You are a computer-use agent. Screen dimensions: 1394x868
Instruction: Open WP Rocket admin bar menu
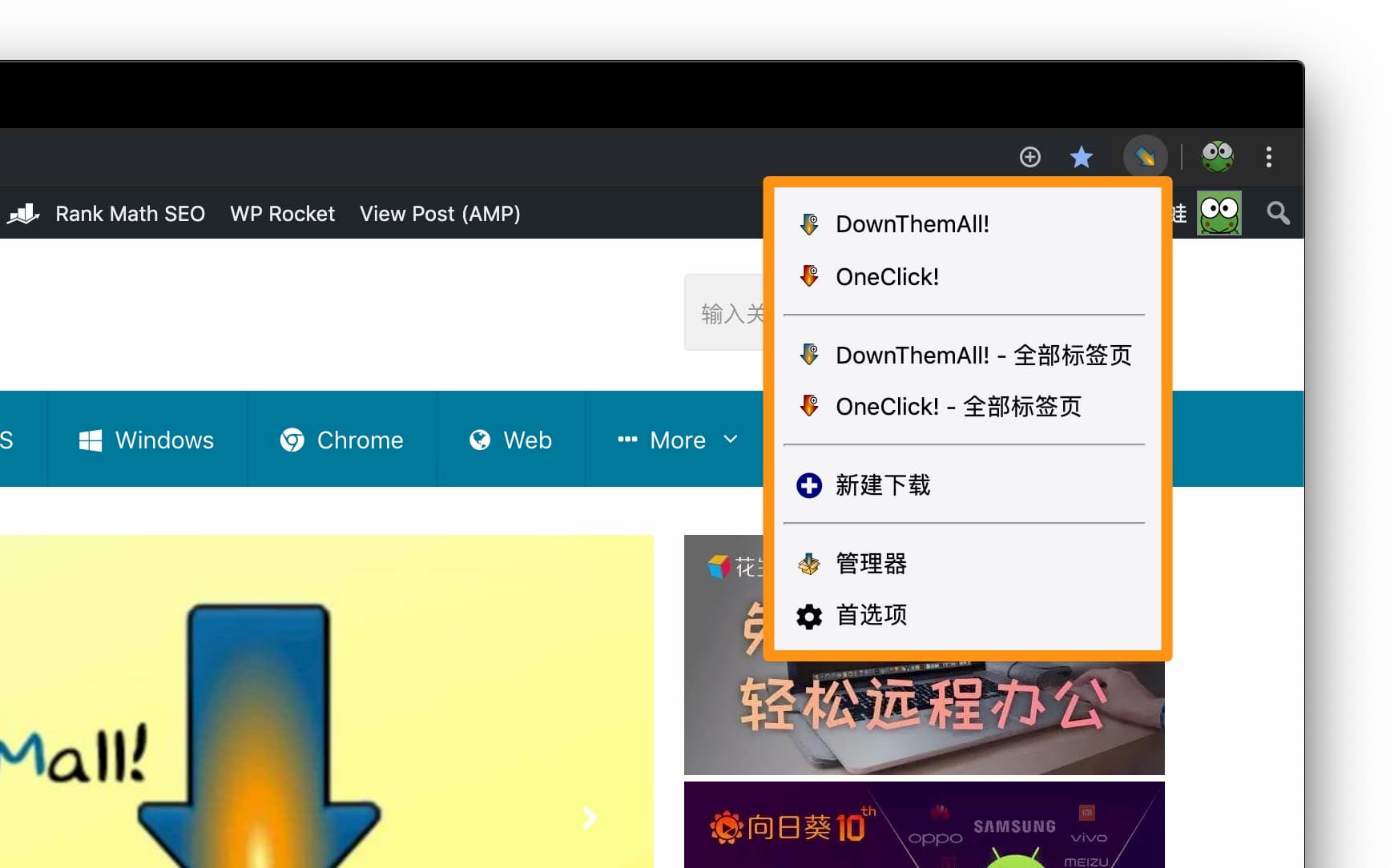(282, 214)
